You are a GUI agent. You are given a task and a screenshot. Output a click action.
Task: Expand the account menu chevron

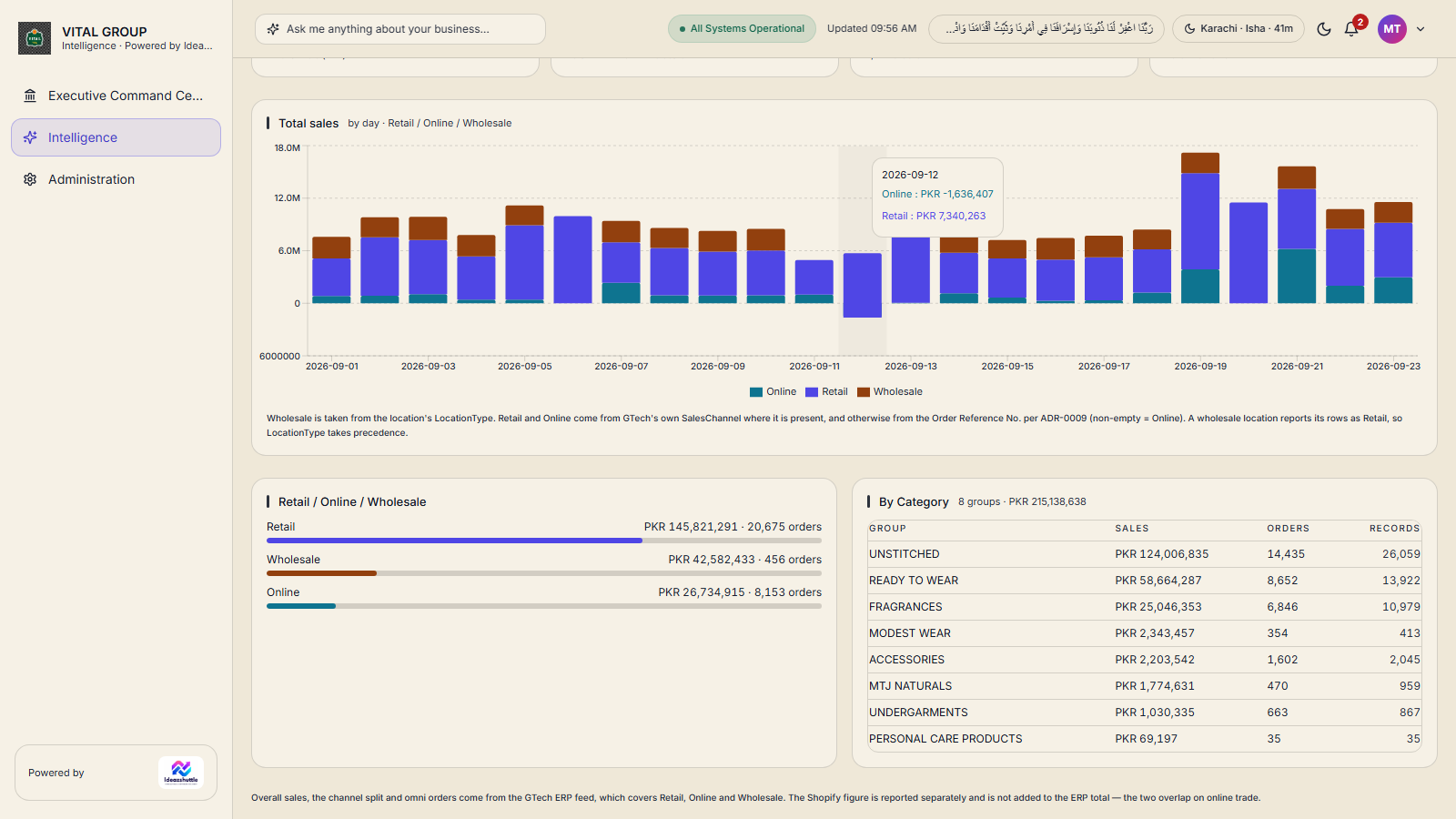point(1421,29)
